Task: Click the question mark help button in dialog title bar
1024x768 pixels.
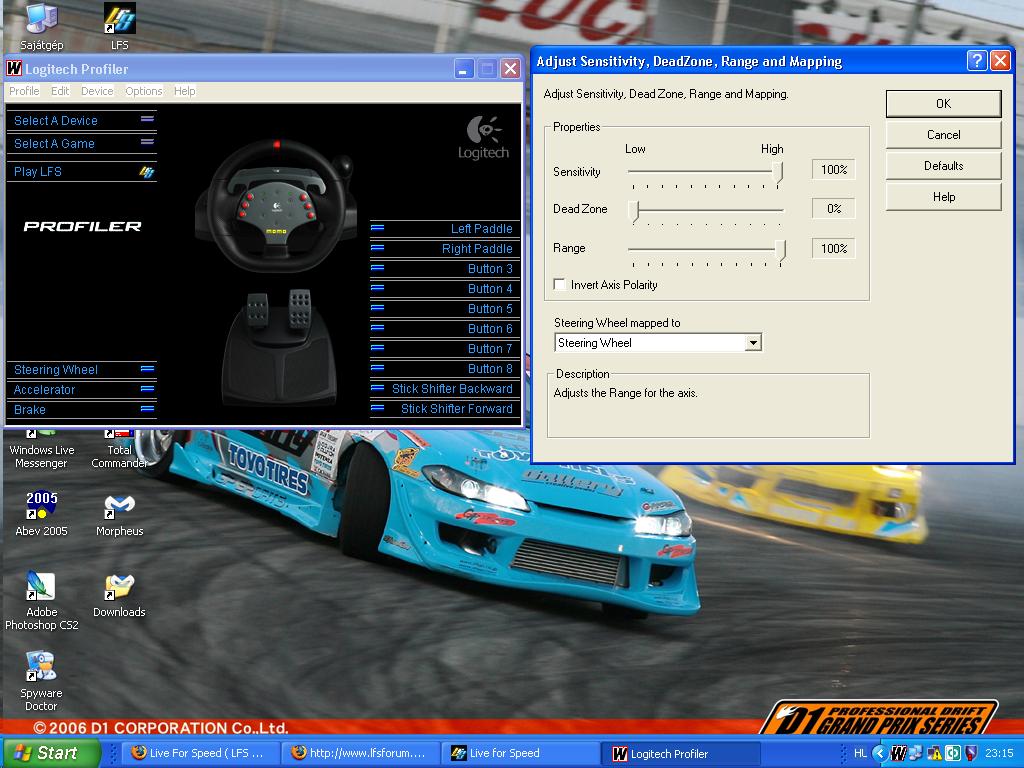Action: [977, 61]
